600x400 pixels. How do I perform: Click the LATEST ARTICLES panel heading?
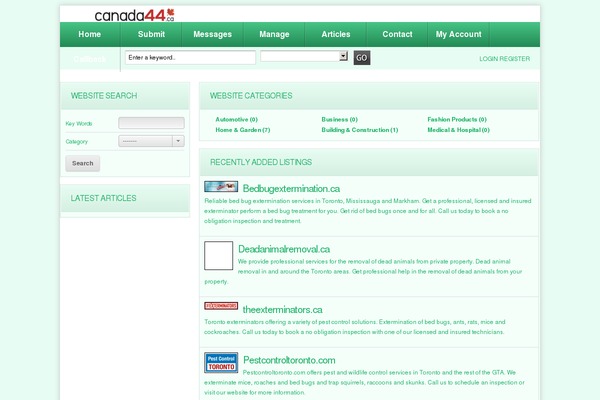tap(103, 198)
